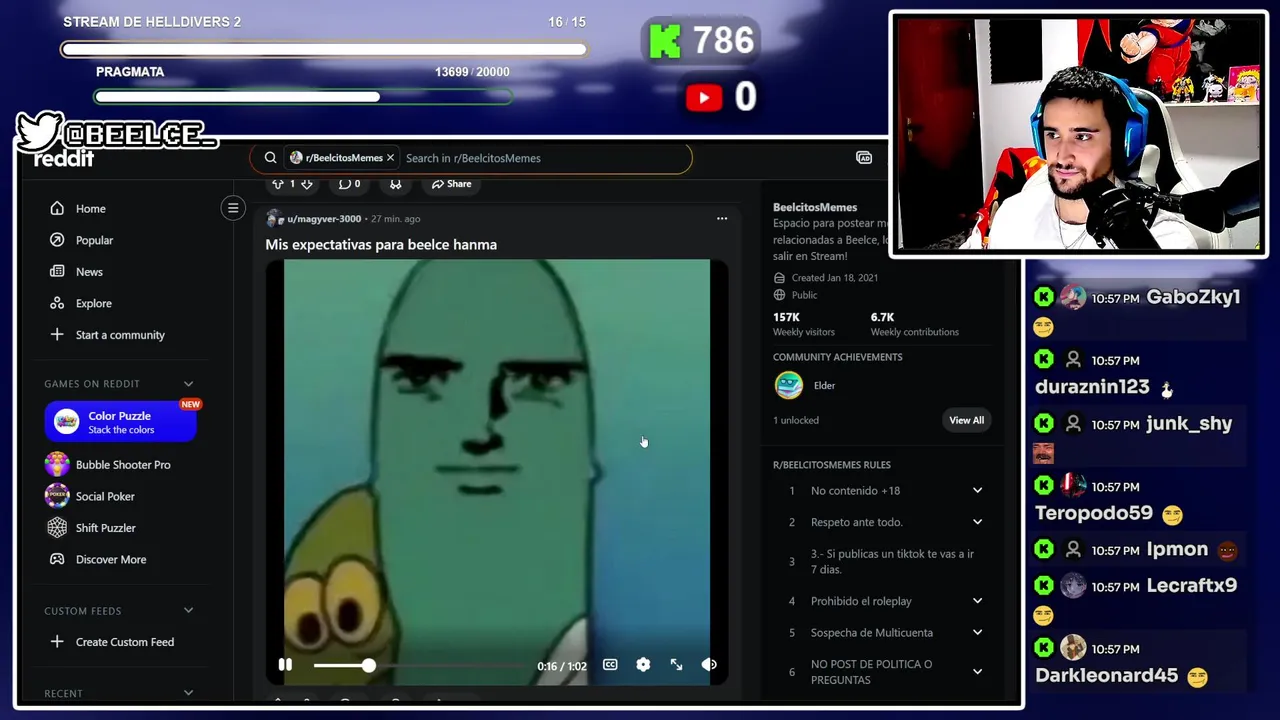Upvote the post above with 1 vote
Viewport: 1280px width, 720px height.
click(277, 184)
